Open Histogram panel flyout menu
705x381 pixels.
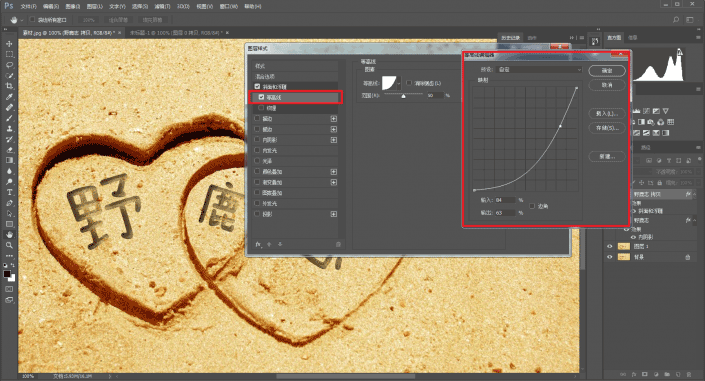coord(698,37)
